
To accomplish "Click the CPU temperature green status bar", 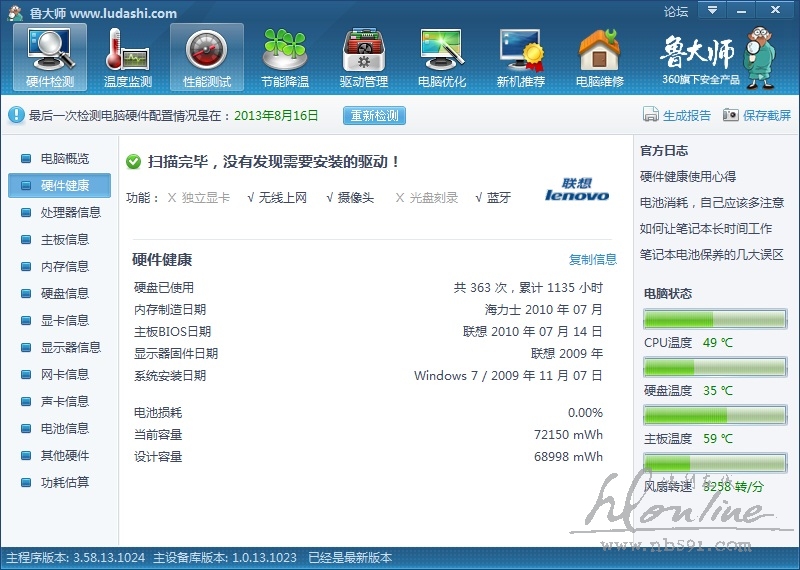I will [x=715, y=319].
